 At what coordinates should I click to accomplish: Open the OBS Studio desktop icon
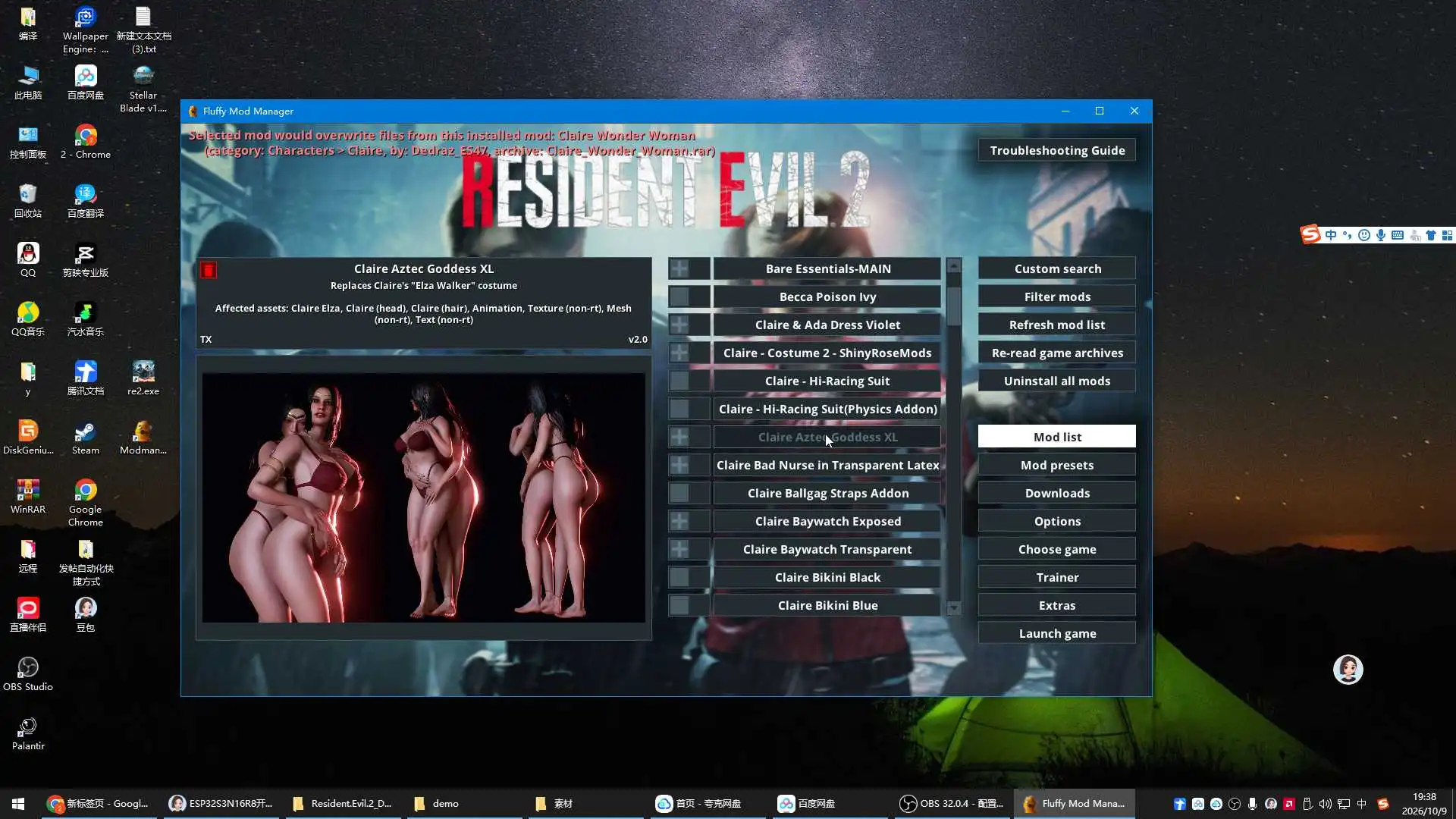pyautogui.click(x=28, y=674)
